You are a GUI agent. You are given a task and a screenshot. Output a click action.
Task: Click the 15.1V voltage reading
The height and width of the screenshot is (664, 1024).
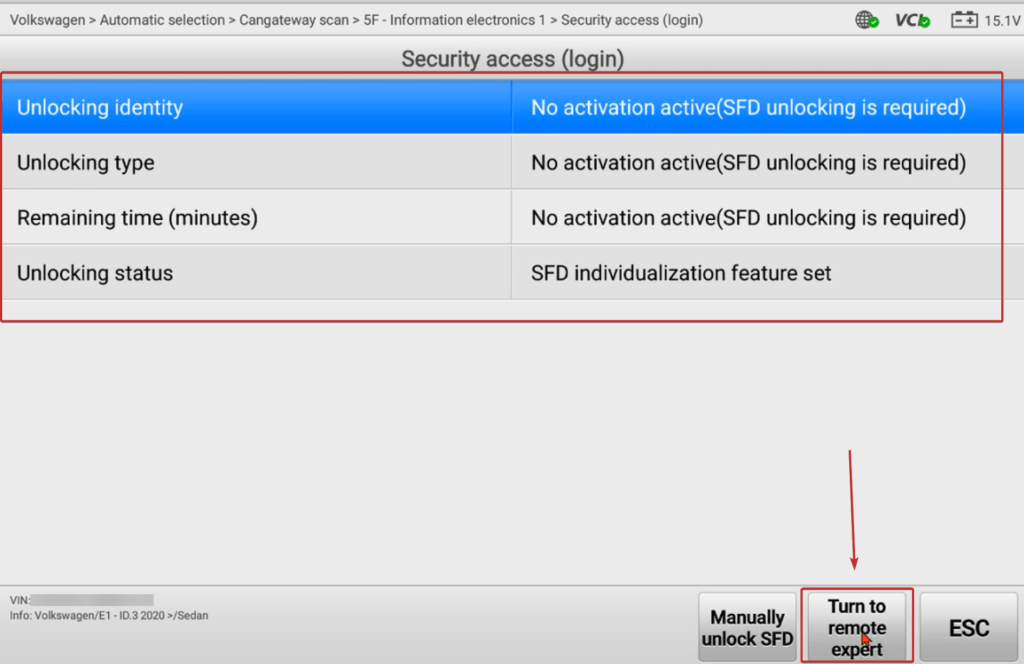(x=1002, y=21)
